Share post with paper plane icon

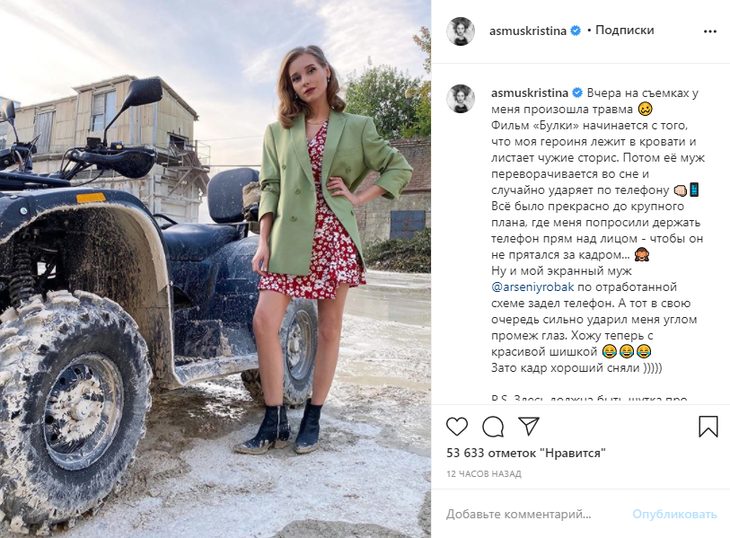pyautogui.click(x=528, y=426)
